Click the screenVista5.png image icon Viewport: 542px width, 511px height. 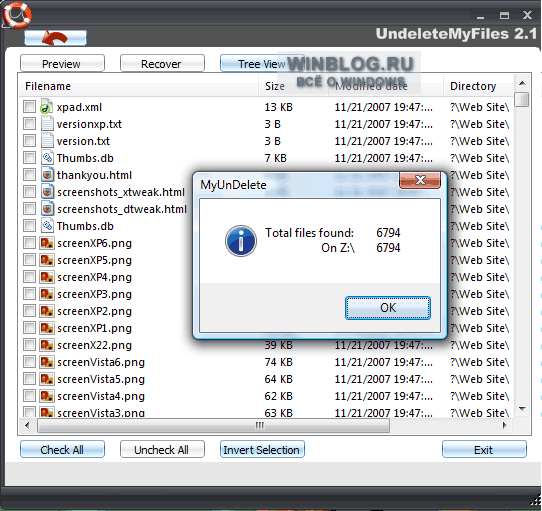click(47, 379)
